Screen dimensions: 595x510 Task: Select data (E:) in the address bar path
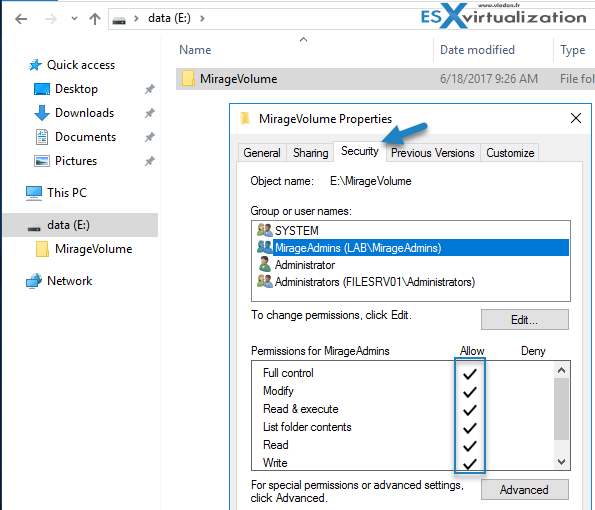(169, 18)
